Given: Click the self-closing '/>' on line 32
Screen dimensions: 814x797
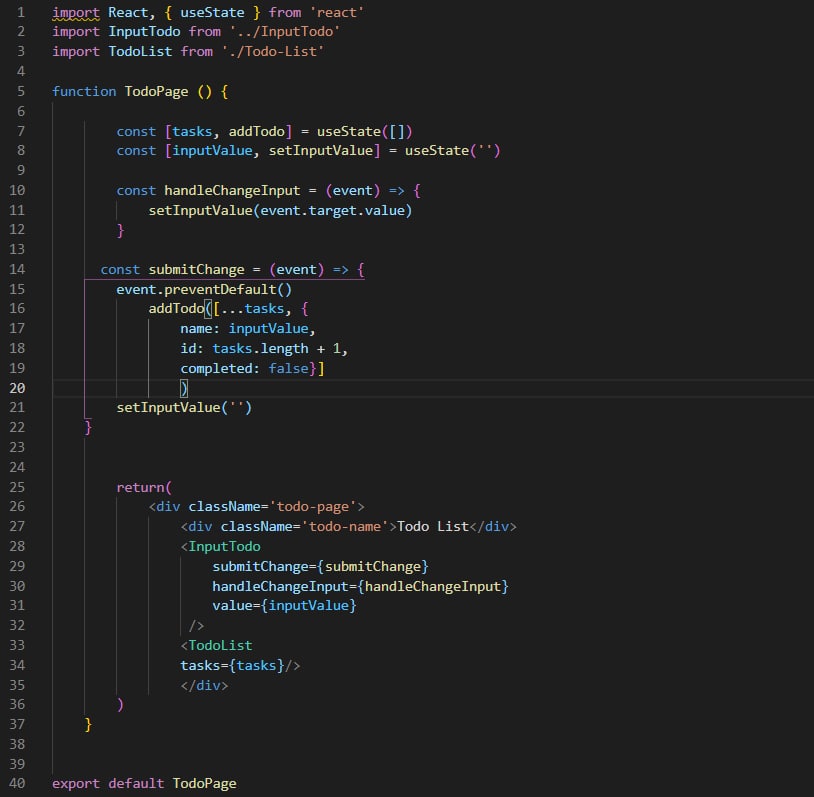Looking at the screenshot, I should tap(196, 626).
